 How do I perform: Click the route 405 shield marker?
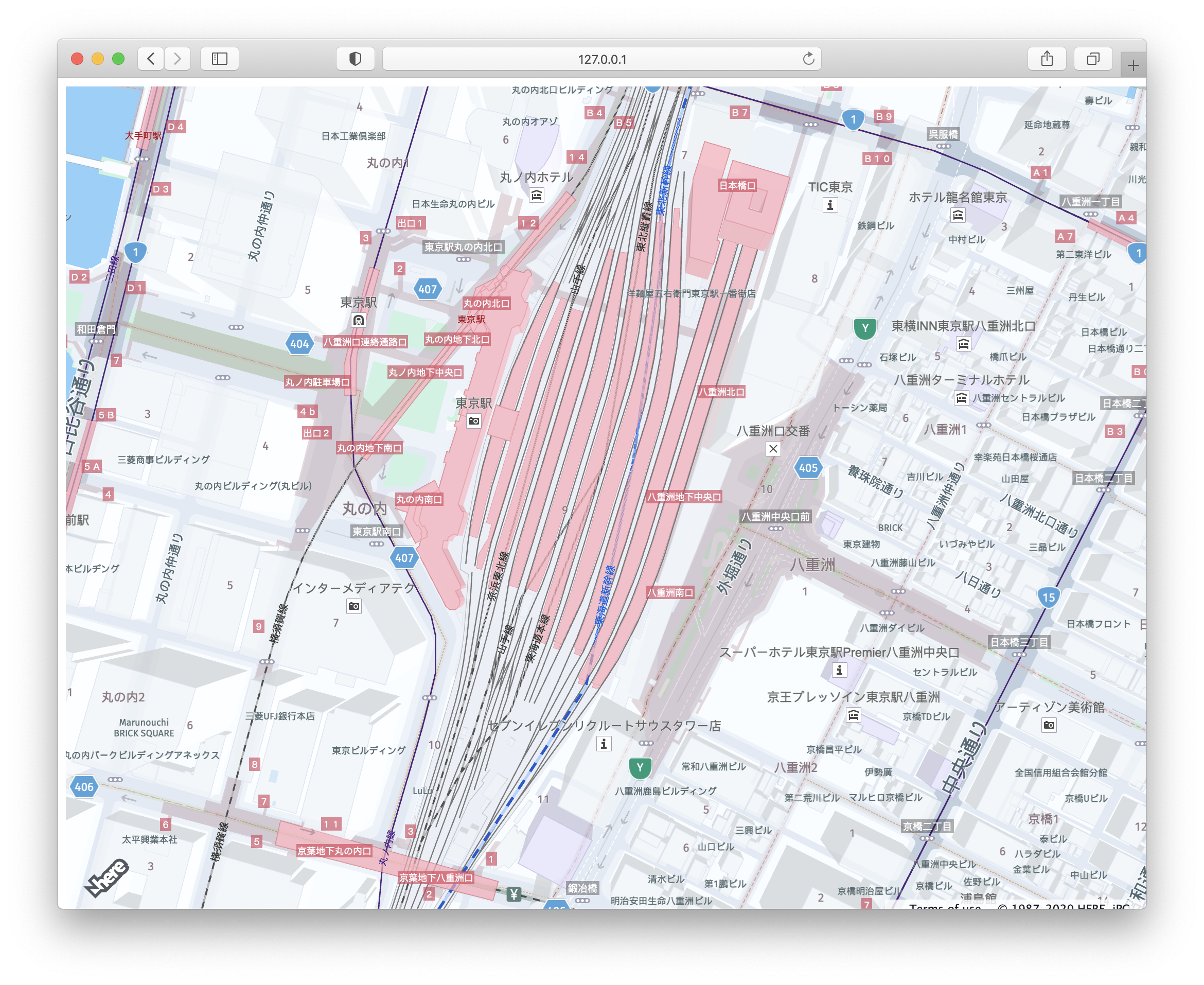pos(808,468)
